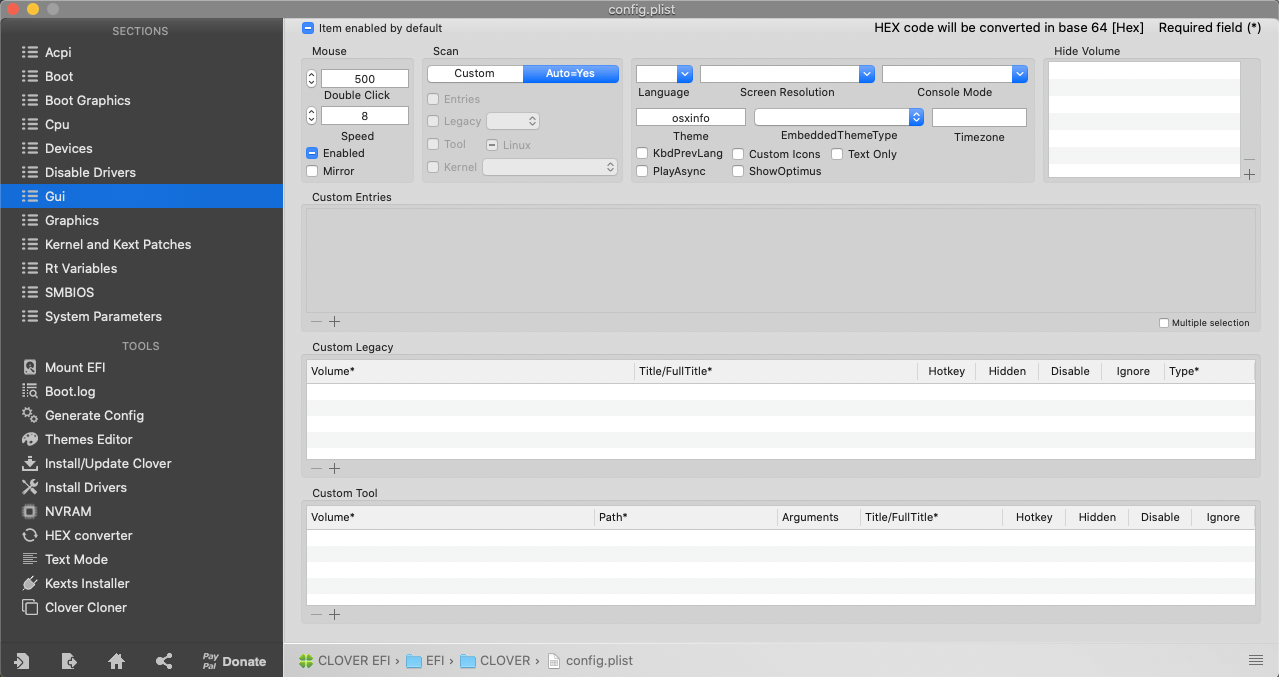Click the share icon in bottom toolbar
Image resolution: width=1279 pixels, height=677 pixels.
pyautogui.click(x=164, y=661)
